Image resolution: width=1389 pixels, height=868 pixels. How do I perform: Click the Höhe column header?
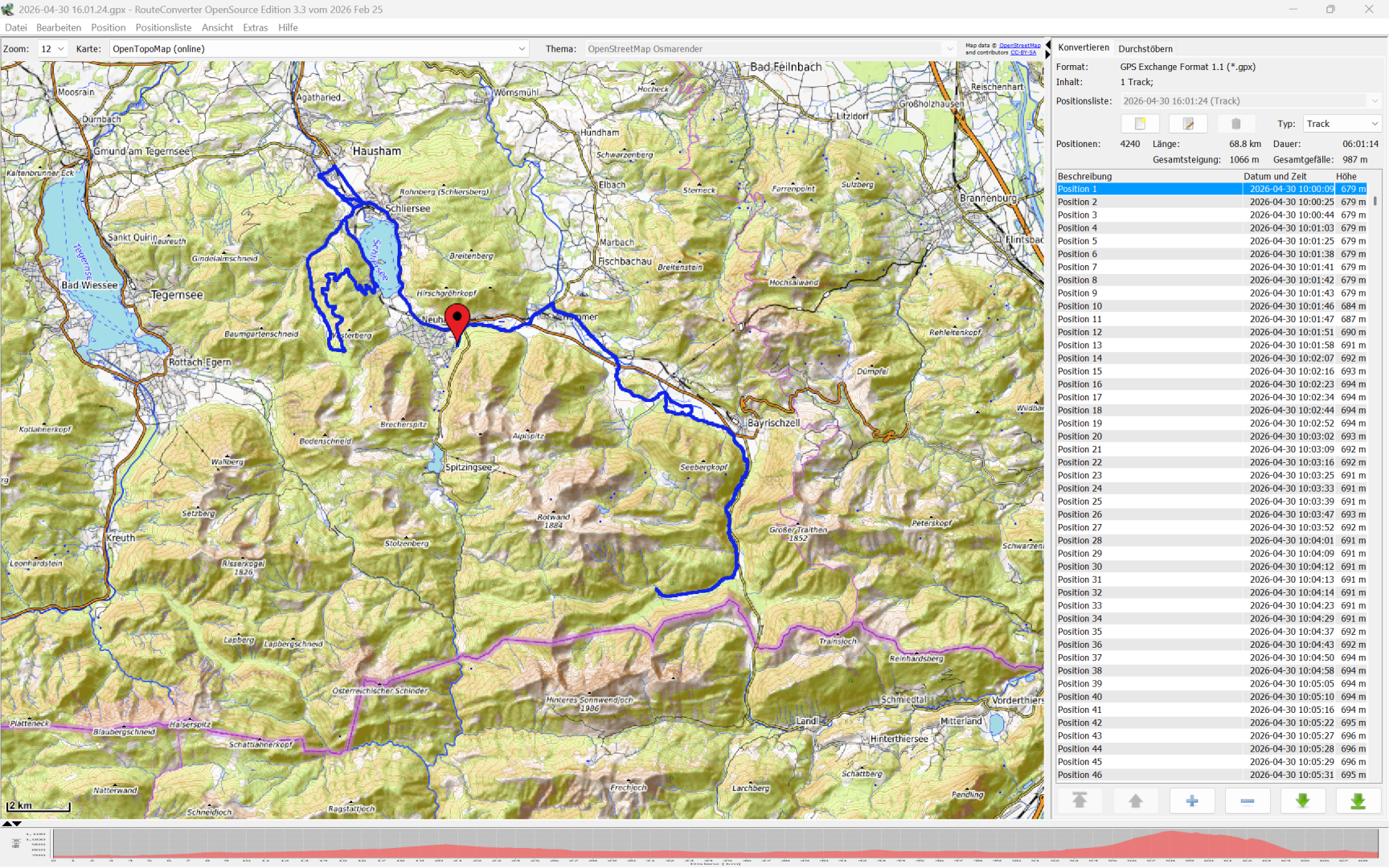click(1346, 176)
